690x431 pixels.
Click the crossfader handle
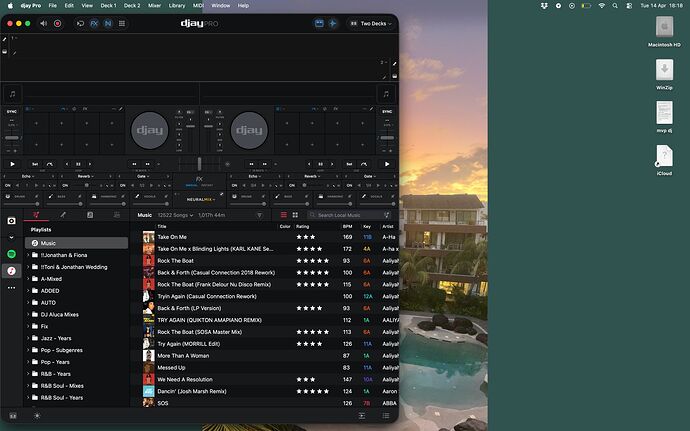pyautogui.click(x=199, y=164)
